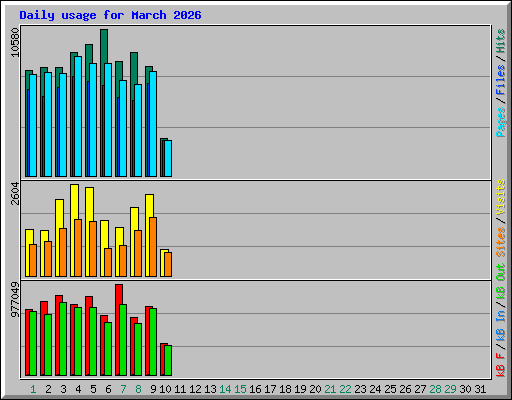Click the day 15 axis label
Image resolution: width=512 pixels, height=400 pixels.
click(240, 389)
